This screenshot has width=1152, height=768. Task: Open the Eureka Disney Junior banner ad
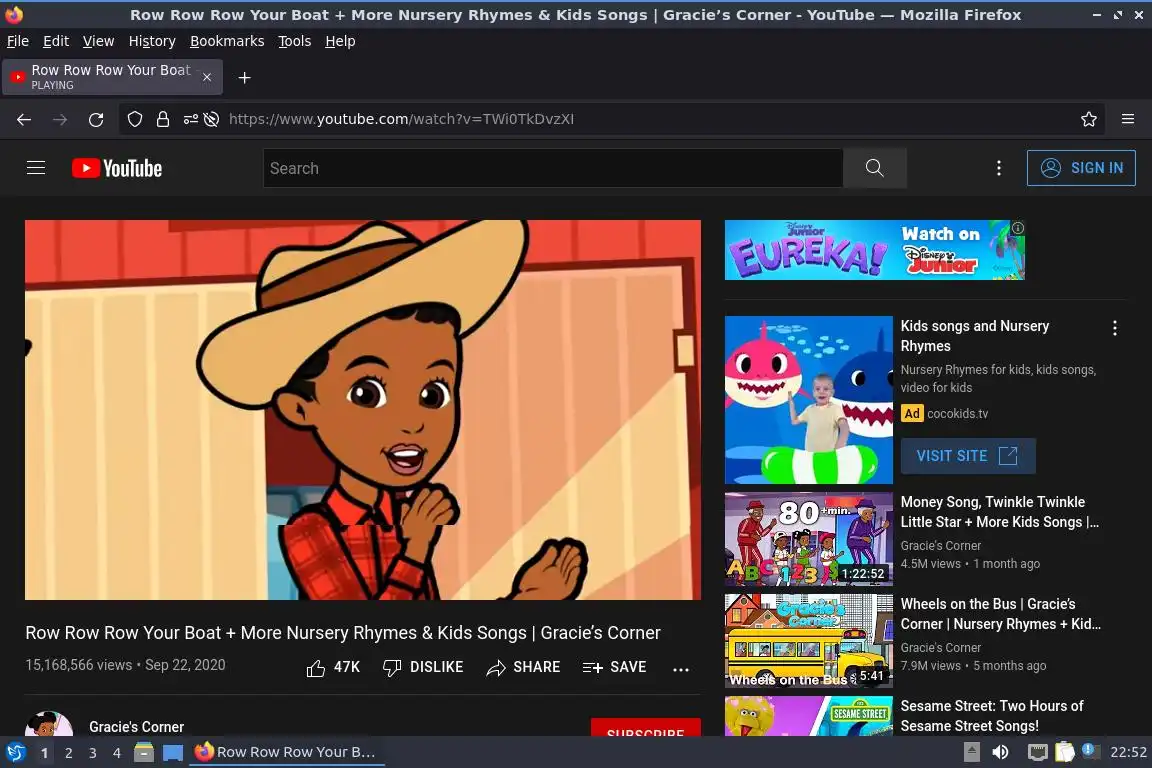tap(874, 250)
